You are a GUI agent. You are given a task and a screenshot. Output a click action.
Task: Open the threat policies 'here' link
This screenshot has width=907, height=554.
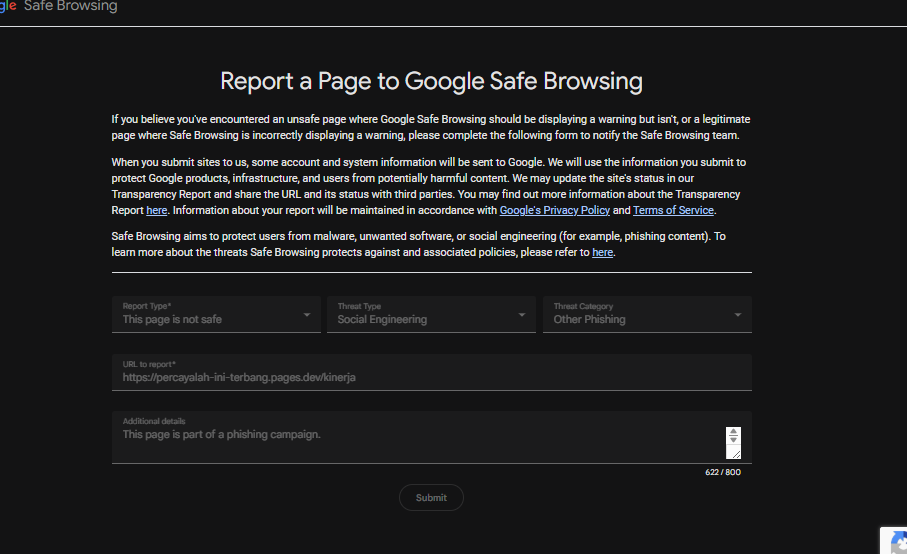point(602,253)
